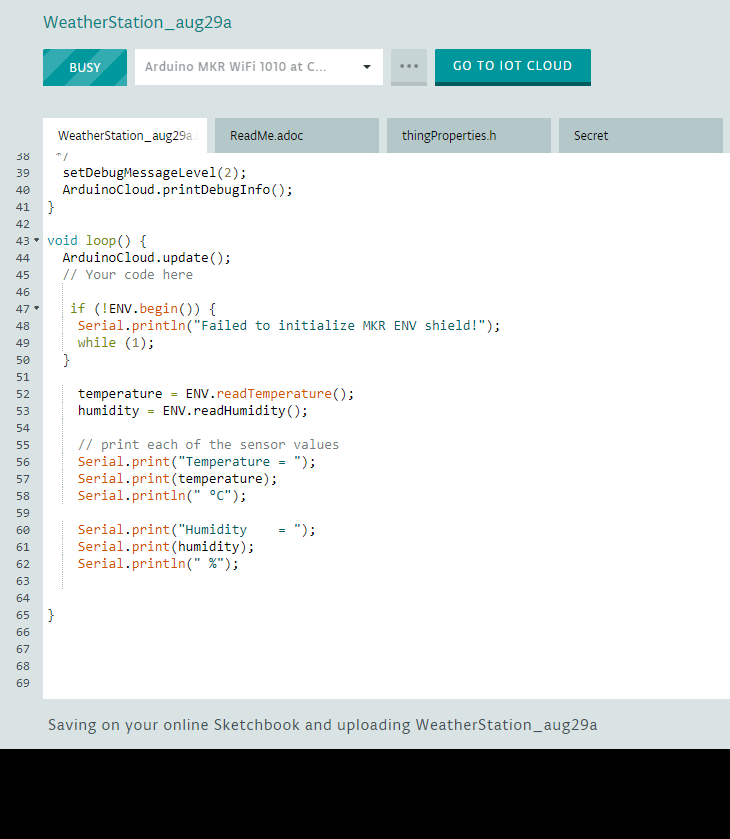Collapse the if (!ENV.begin()) block fold arrow

click(37, 309)
